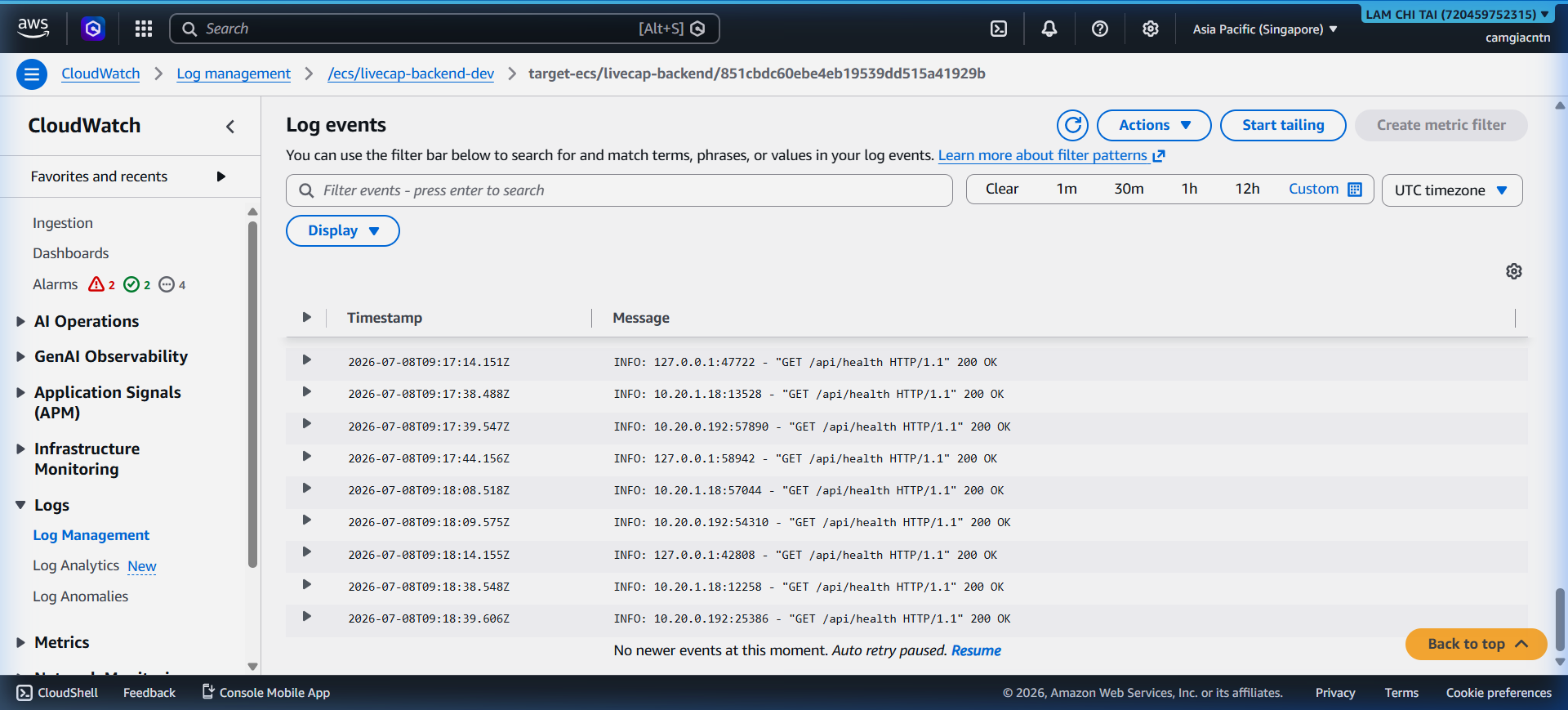Image resolution: width=1568 pixels, height=710 pixels.
Task: Open the services grid menu icon
Action: (x=144, y=29)
